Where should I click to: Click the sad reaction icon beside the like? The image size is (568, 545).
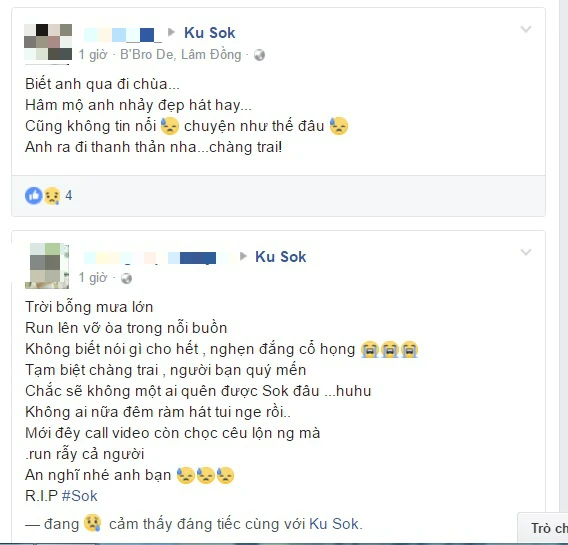(x=52, y=196)
